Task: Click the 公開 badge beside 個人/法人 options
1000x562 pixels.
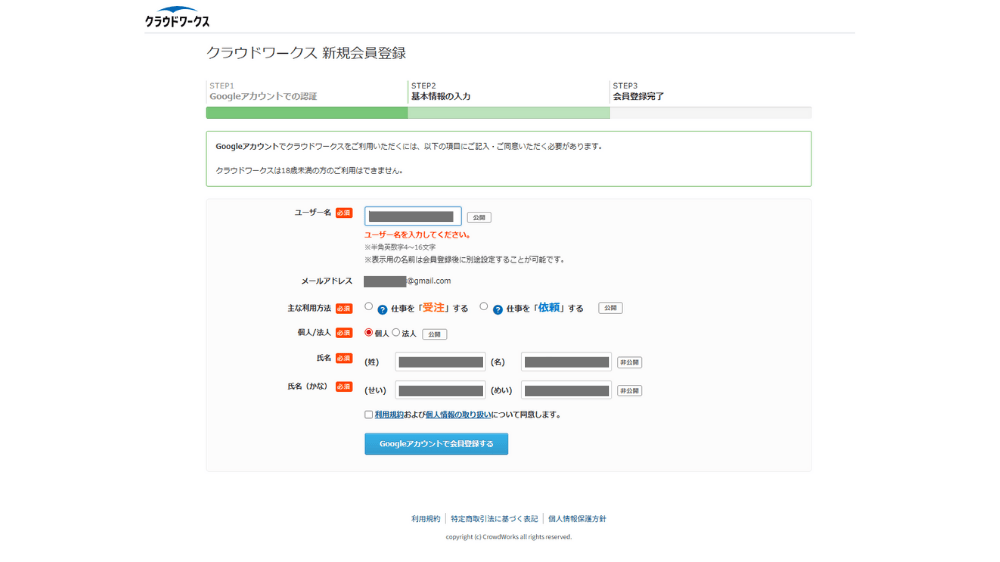Action: [x=434, y=334]
